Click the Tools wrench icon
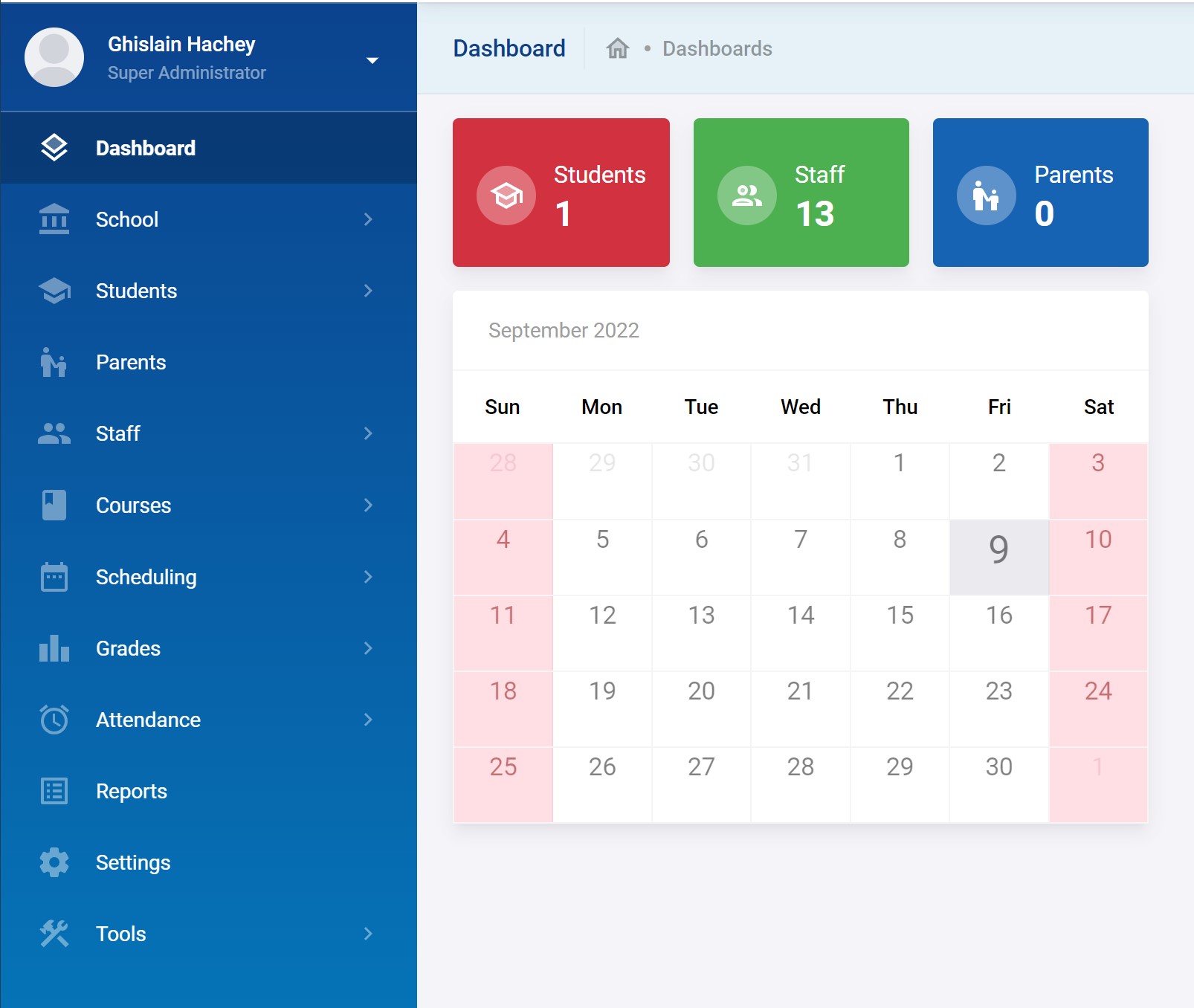Screen dimensions: 1194x1008 pyautogui.click(x=54, y=934)
